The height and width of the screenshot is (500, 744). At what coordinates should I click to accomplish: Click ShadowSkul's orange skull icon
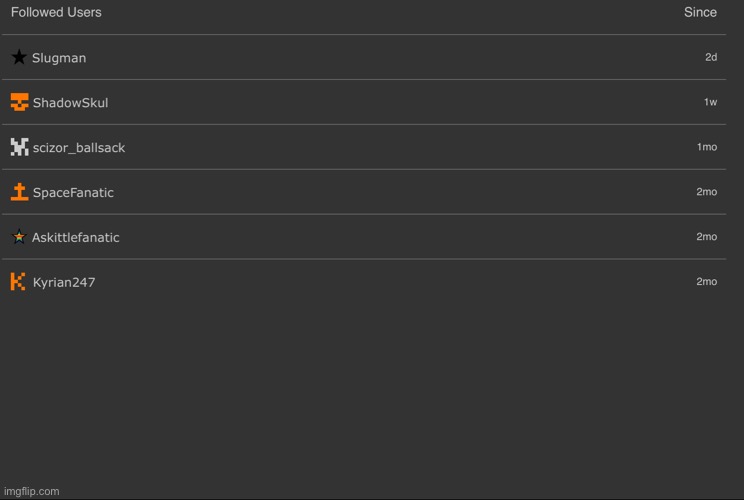click(x=19, y=102)
